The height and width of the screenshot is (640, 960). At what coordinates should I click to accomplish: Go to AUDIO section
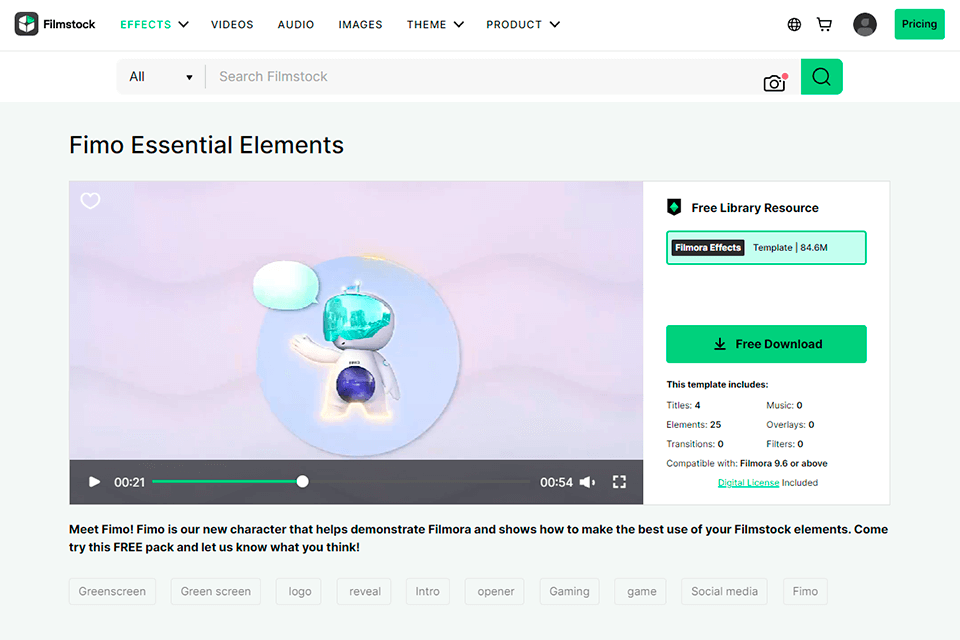[x=296, y=24]
